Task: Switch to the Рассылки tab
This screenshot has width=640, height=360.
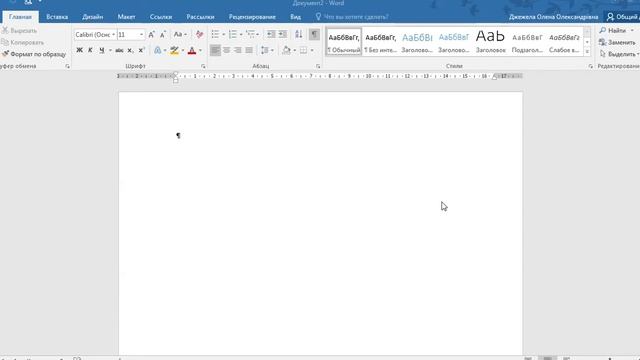Action: [200, 17]
